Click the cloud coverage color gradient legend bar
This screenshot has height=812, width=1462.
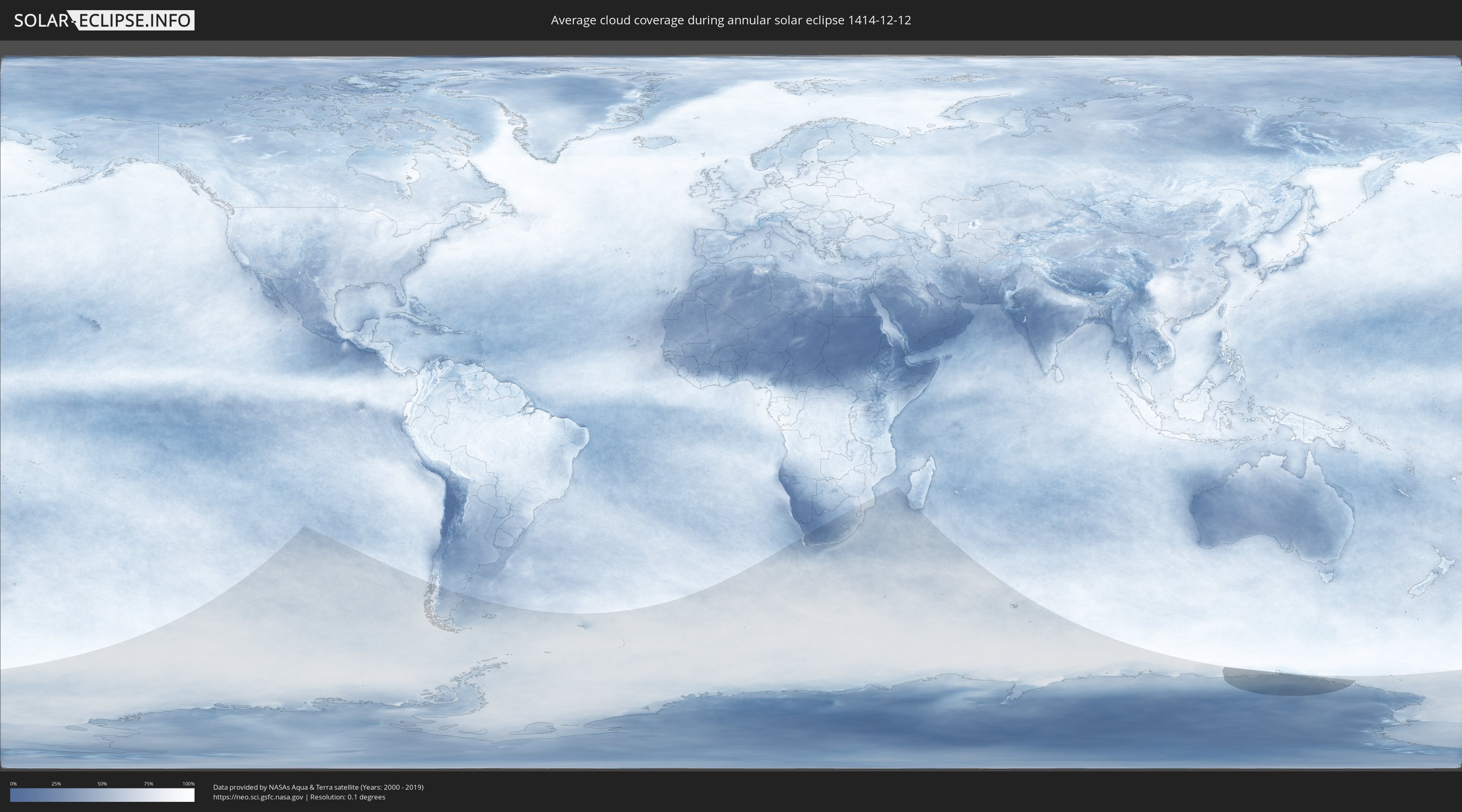[102, 795]
